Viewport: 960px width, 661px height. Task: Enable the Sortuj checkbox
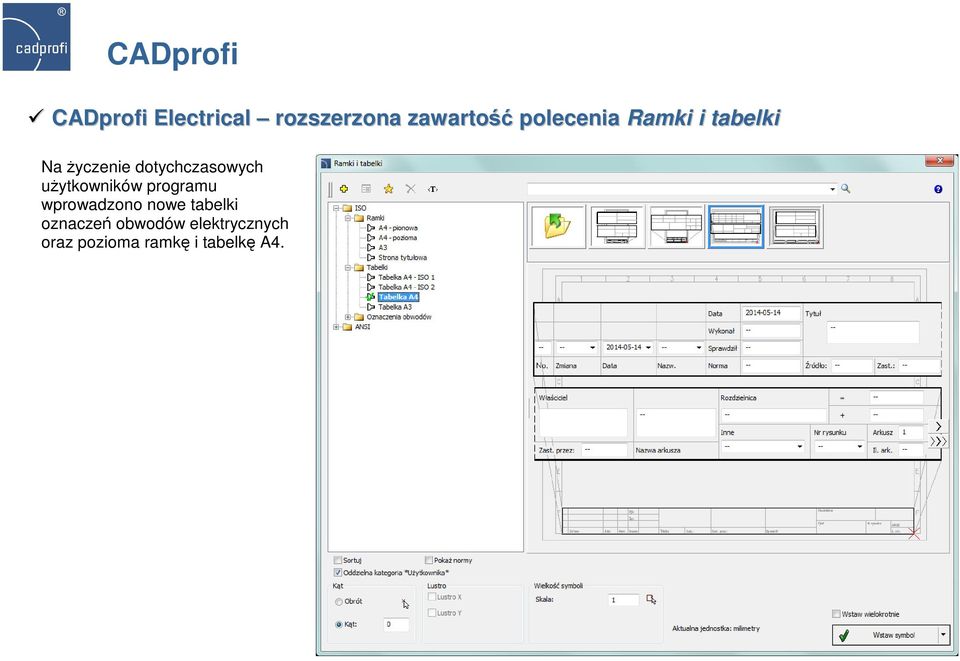(x=337, y=560)
